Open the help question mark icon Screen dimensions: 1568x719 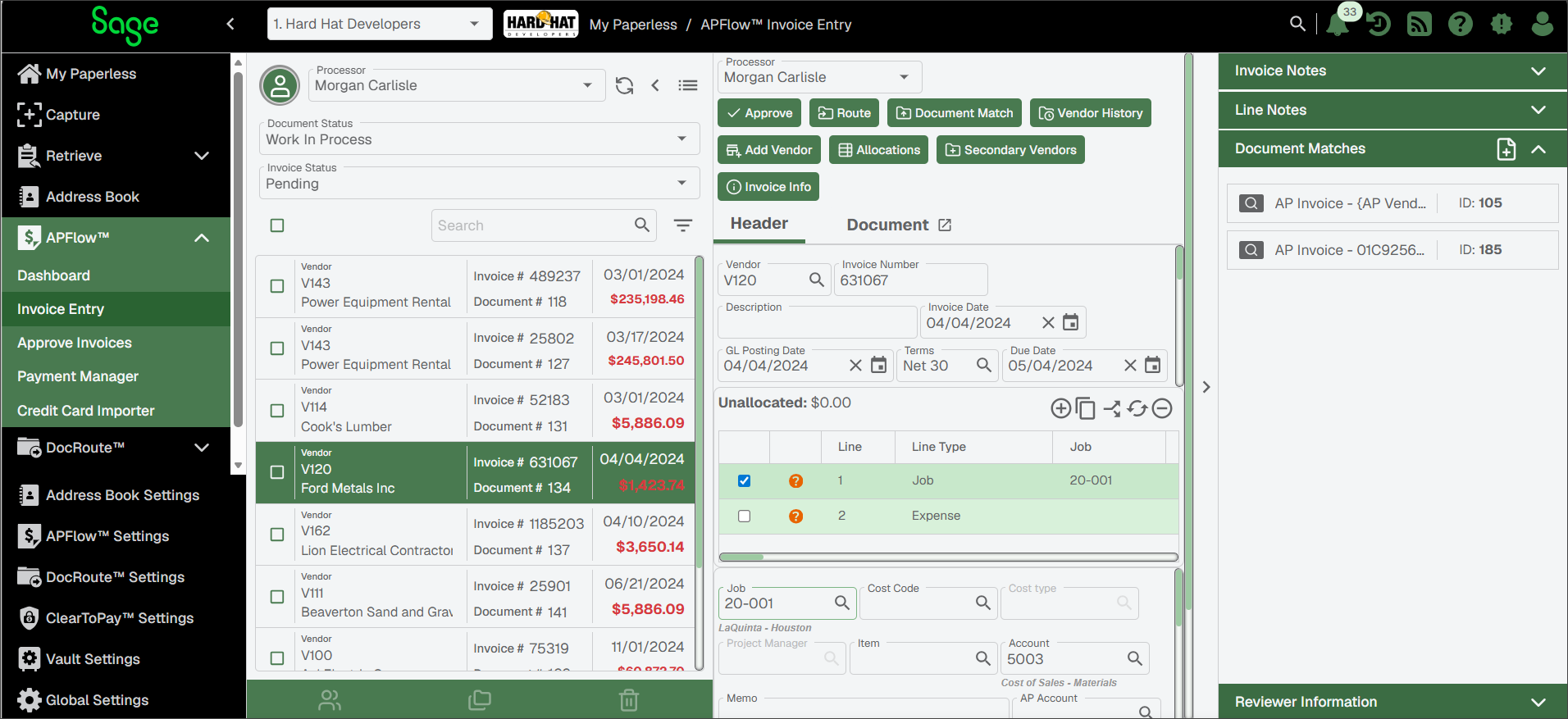pos(1461,24)
